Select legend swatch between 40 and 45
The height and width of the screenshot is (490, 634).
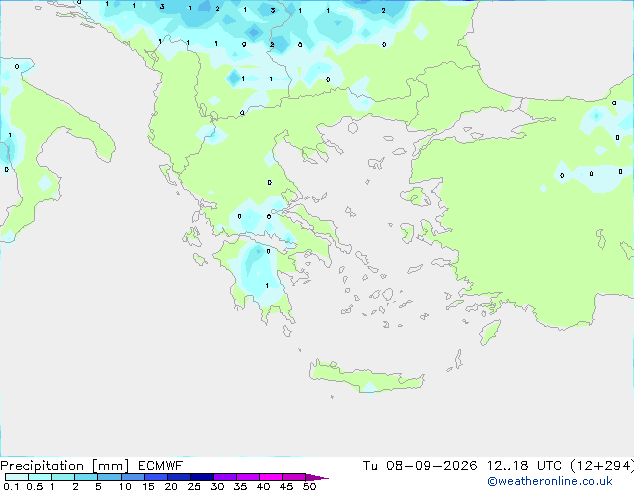[271, 477]
